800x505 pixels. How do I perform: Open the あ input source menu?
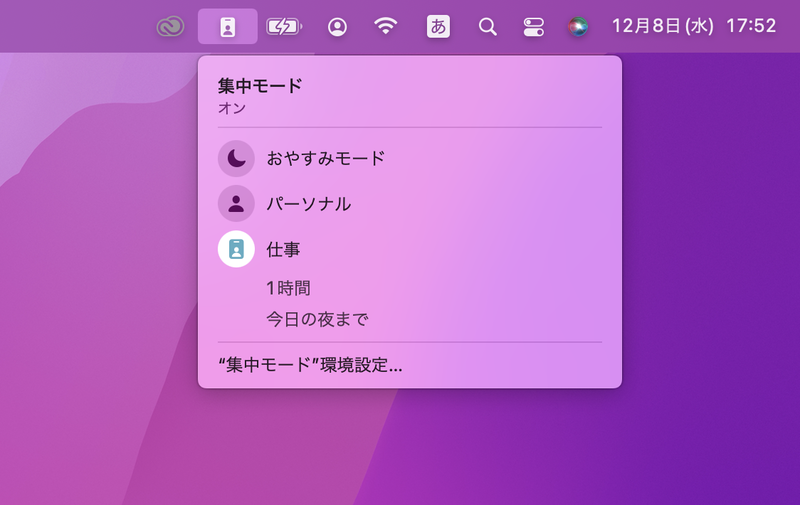click(x=438, y=27)
